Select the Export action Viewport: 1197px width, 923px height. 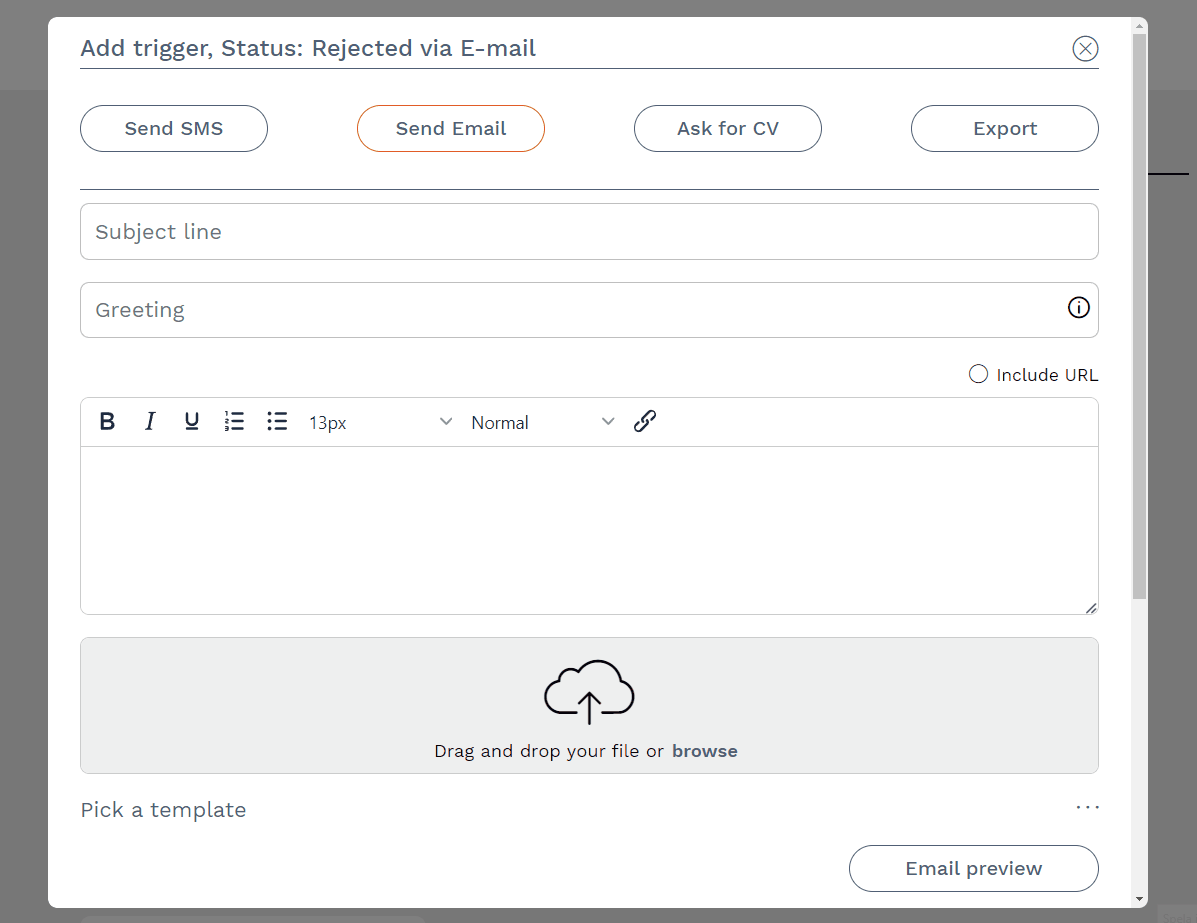click(x=1004, y=129)
